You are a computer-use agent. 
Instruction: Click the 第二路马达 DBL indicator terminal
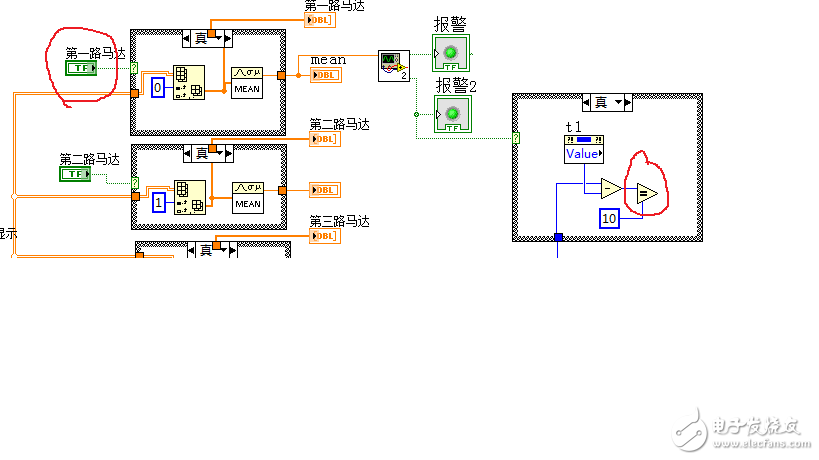(325, 139)
